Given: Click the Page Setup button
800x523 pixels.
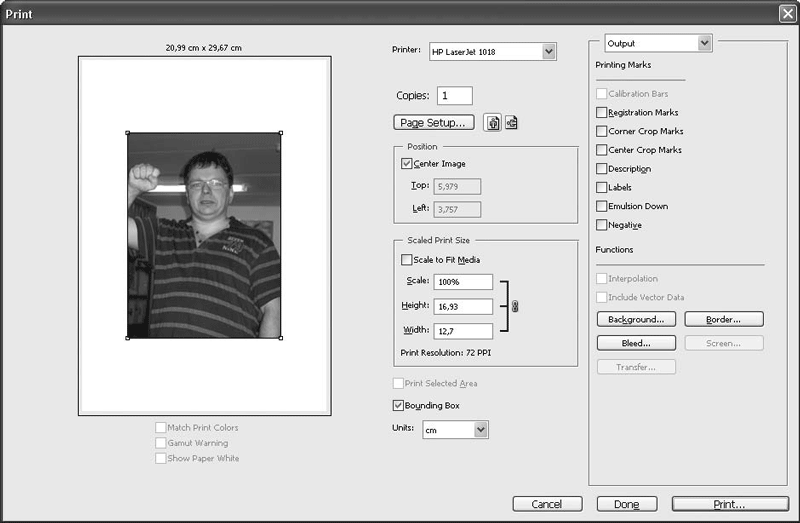Looking at the screenshot, I should click(434, 123).
